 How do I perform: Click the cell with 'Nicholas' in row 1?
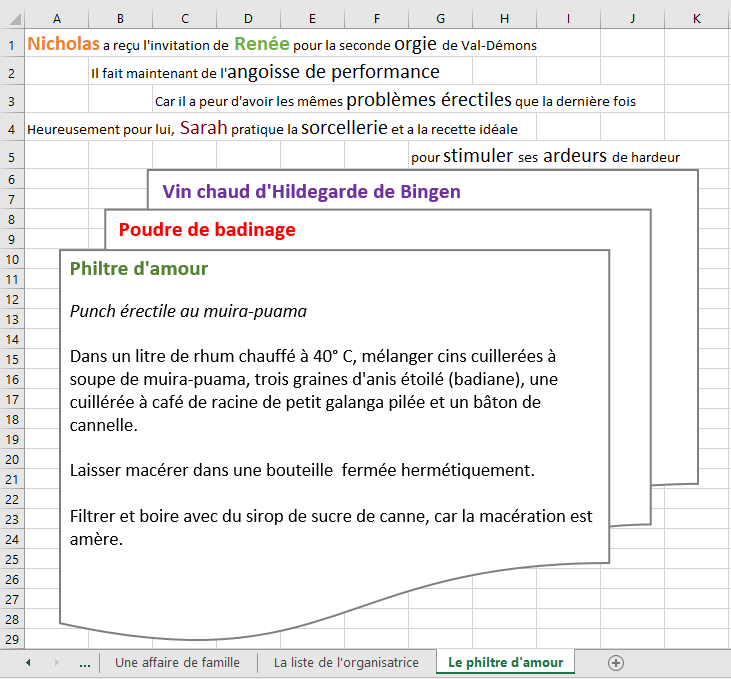63,44
